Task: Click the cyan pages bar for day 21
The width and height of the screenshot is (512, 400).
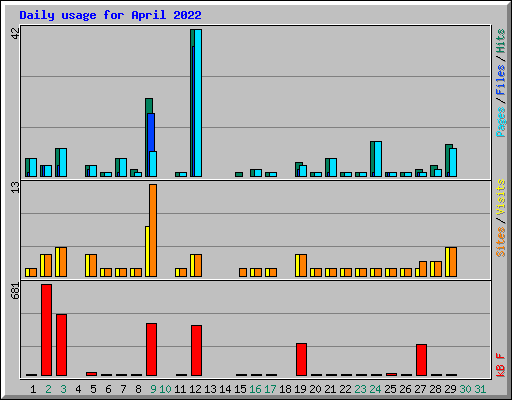Action: [333, 167]
